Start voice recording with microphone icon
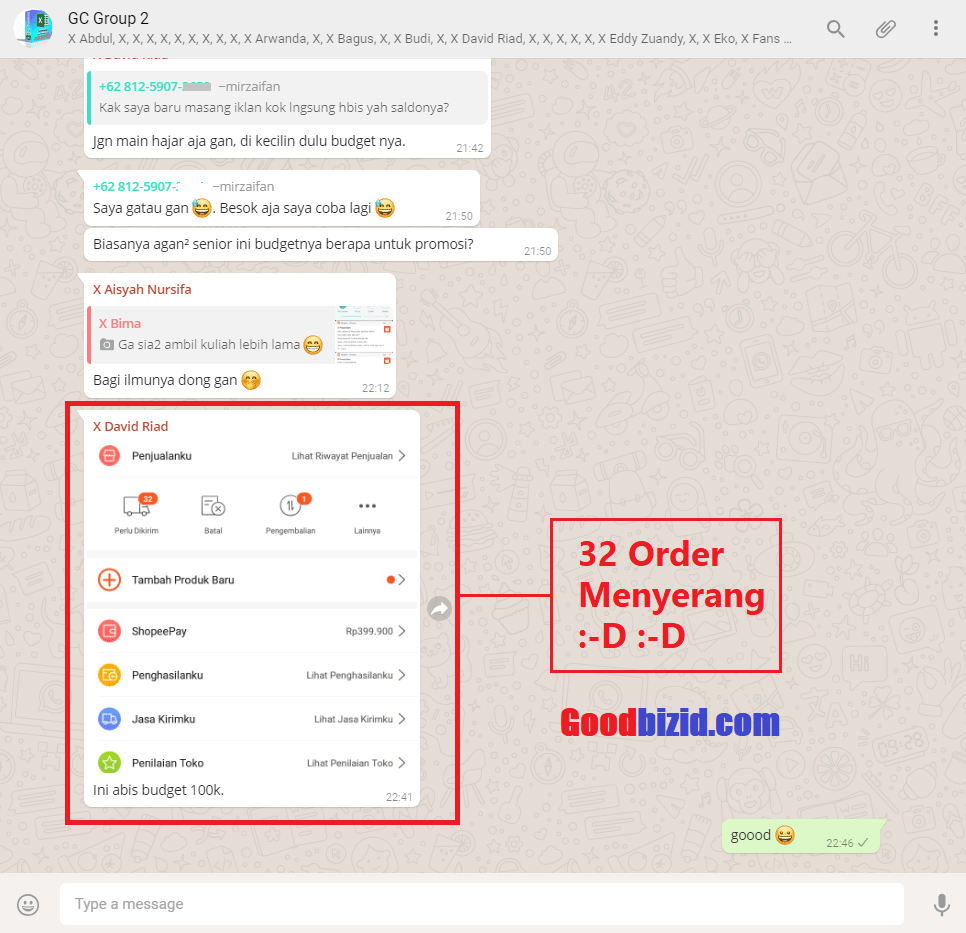Screen dimensions: 966x933 point(941,905)
